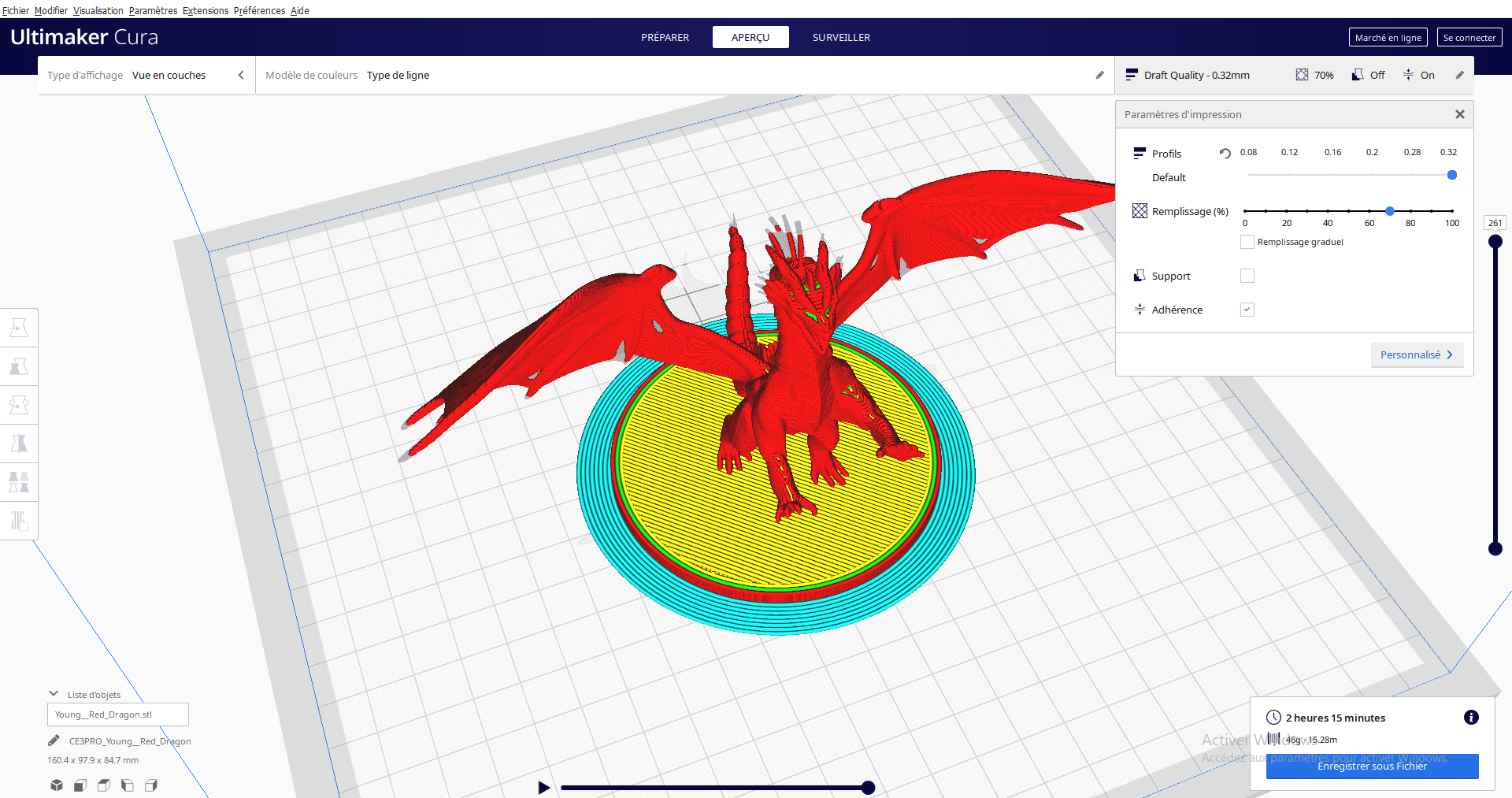Switch to front view icon

[80, 785]
